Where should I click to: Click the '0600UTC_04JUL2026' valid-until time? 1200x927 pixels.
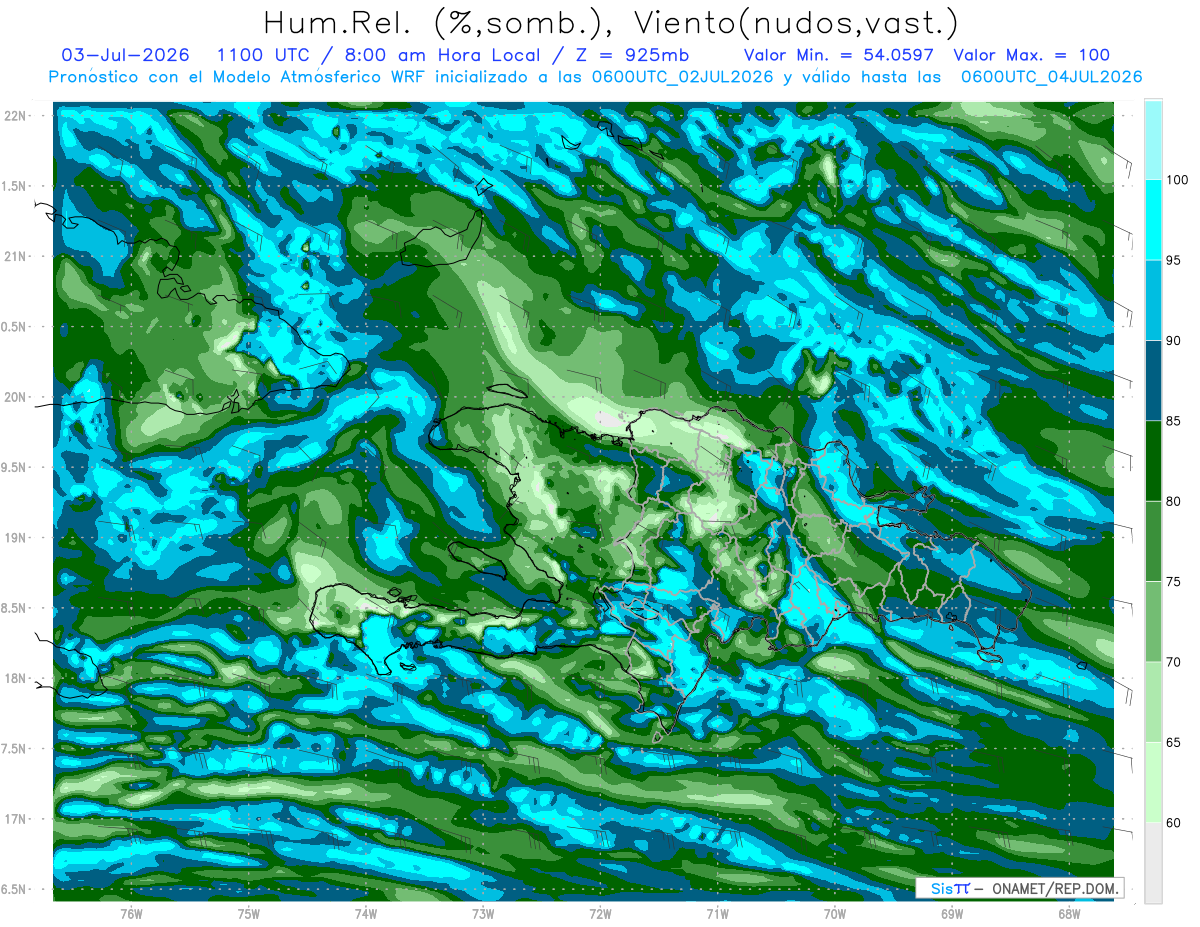tap(1051, 77)
